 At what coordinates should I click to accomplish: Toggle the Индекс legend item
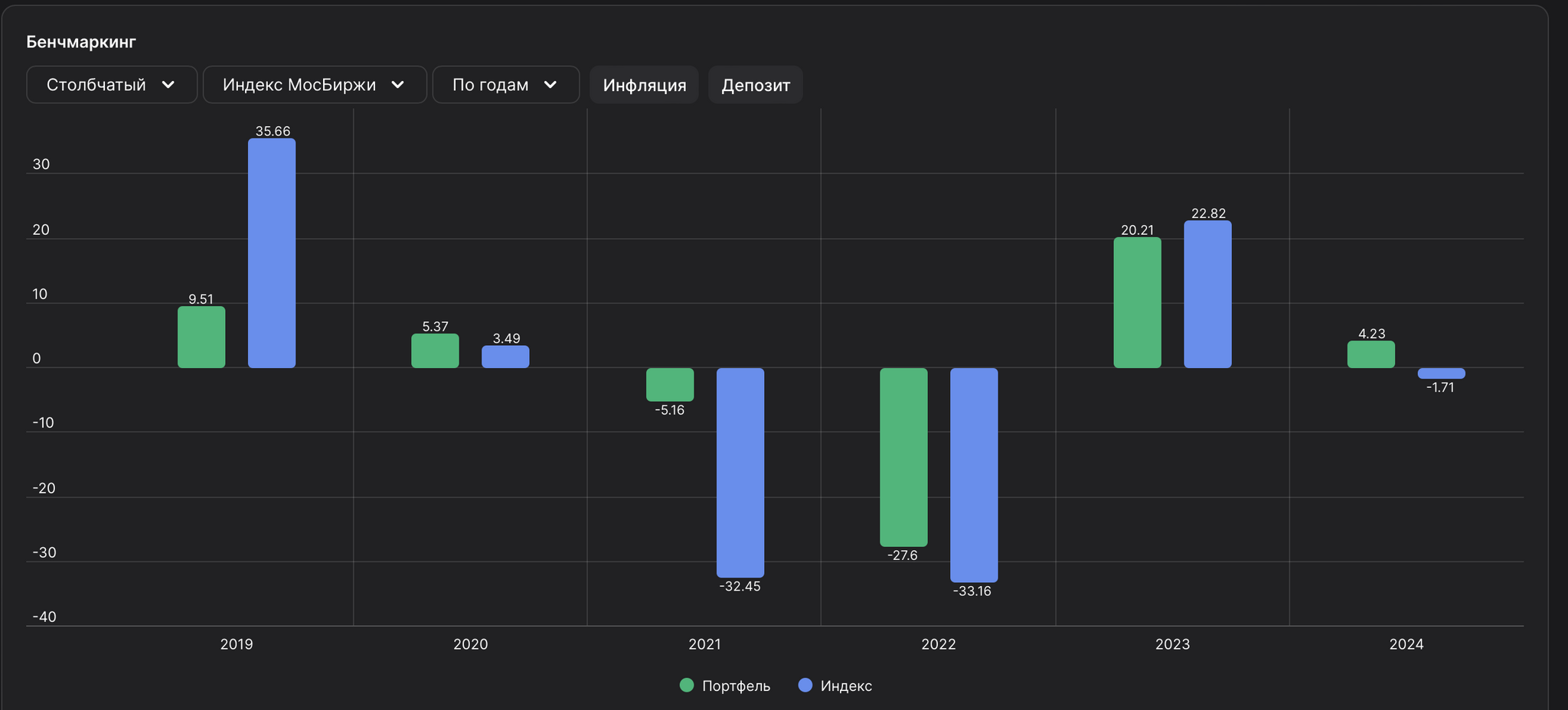coord(835,686)
